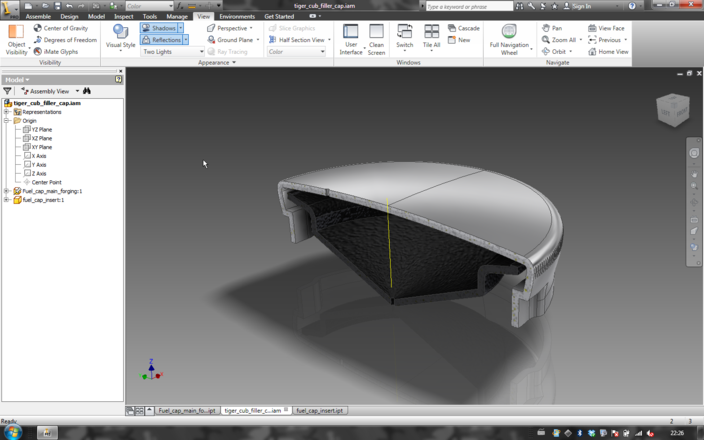Toggle Degrees of Freedom display
The height and width of the screenshot is (440, 704).
(x=65, y=40)
